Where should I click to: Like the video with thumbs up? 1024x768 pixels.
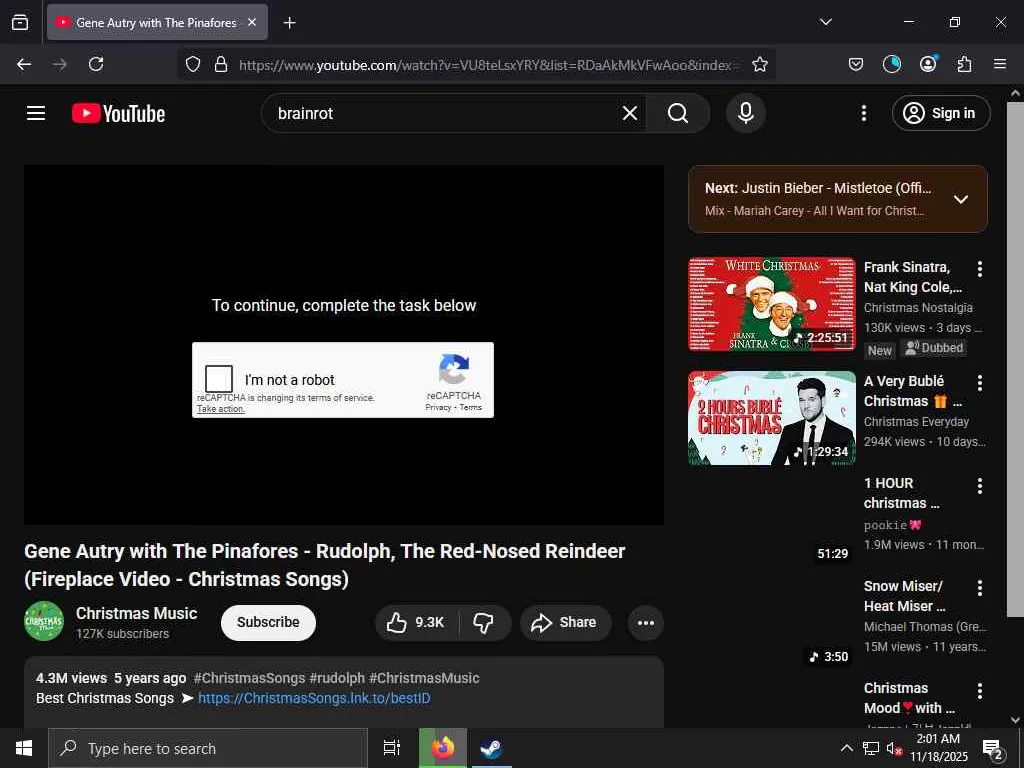point(415,622)
